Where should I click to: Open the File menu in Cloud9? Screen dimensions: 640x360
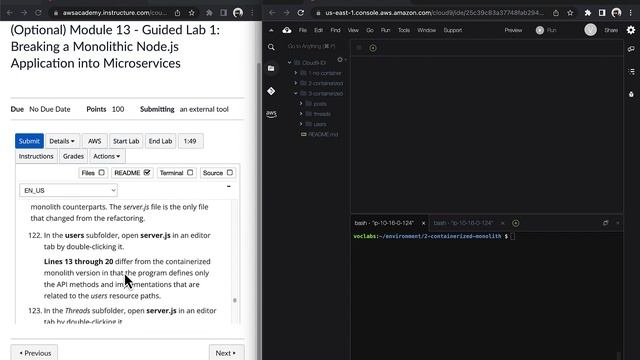pos(302,30)
